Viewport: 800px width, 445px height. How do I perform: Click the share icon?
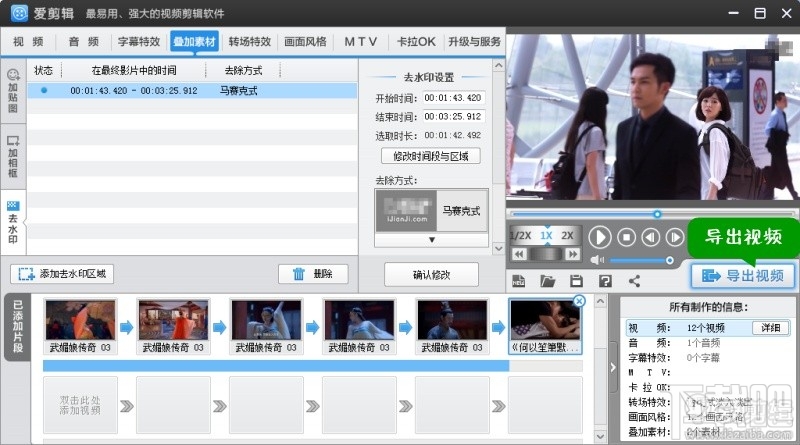(634, 281)
